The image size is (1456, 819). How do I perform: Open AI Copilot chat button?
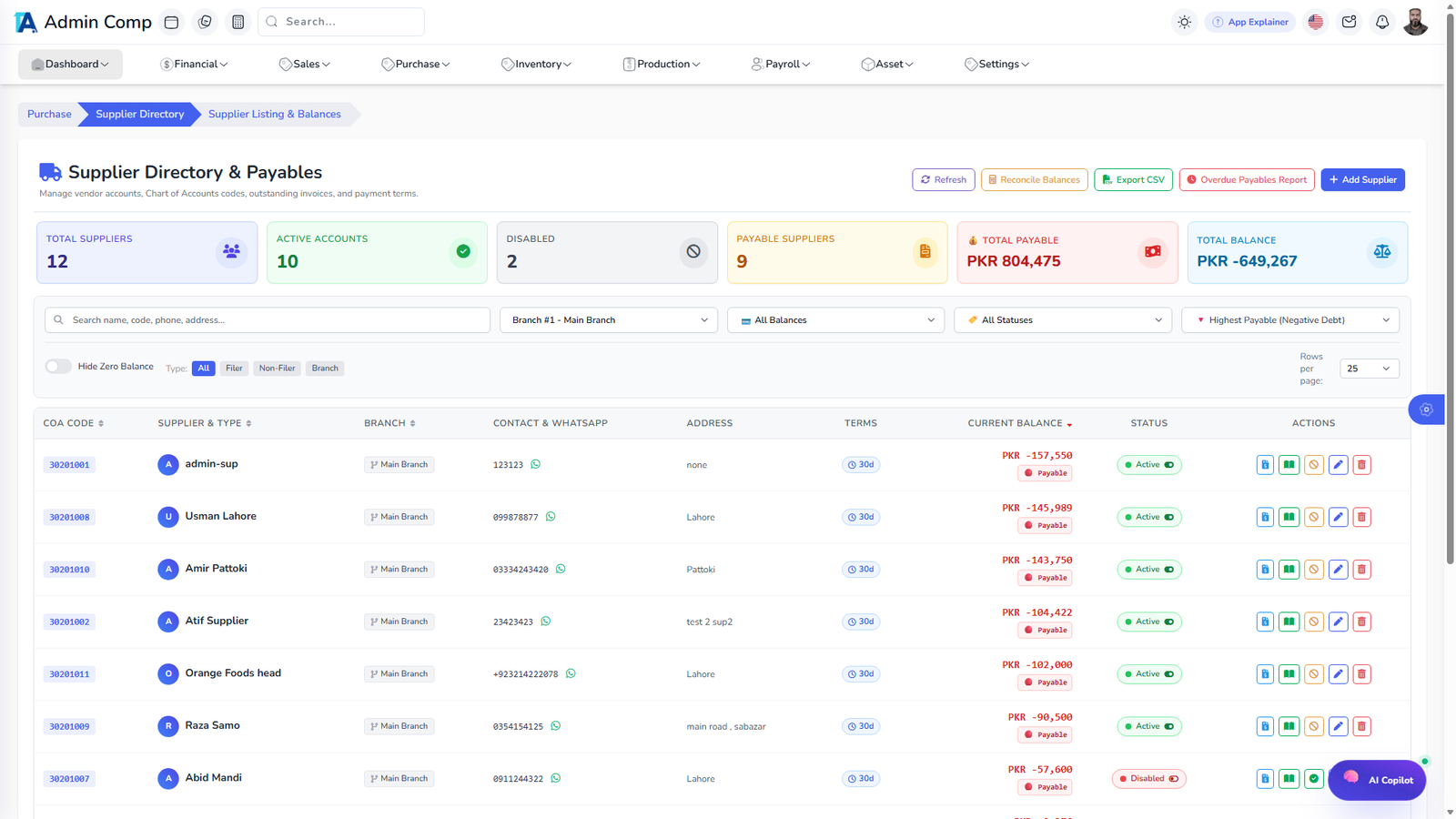pyautogui.click(x=1377, y=780)
